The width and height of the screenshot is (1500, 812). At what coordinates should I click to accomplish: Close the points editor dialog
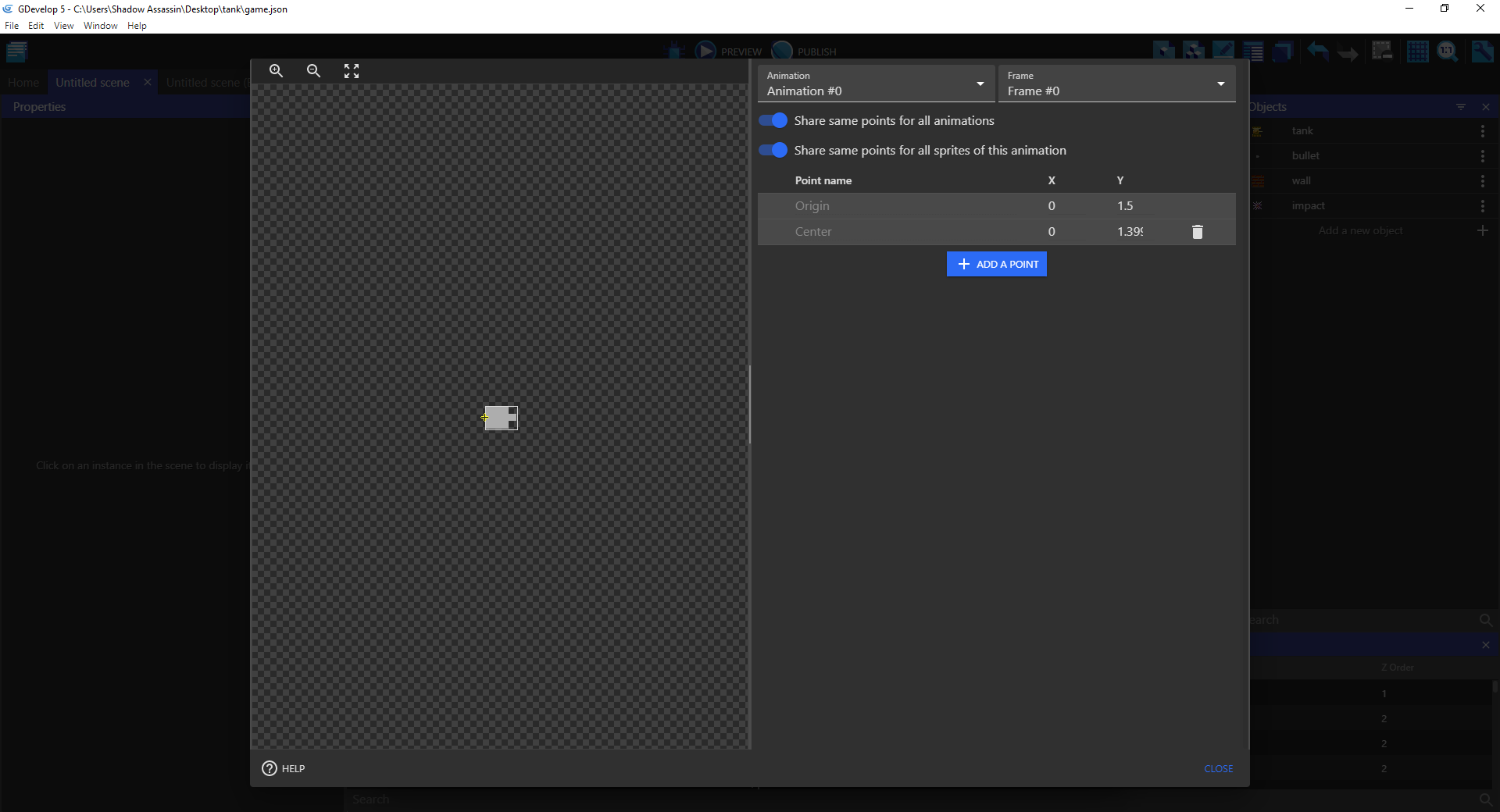click(1218, 769)
